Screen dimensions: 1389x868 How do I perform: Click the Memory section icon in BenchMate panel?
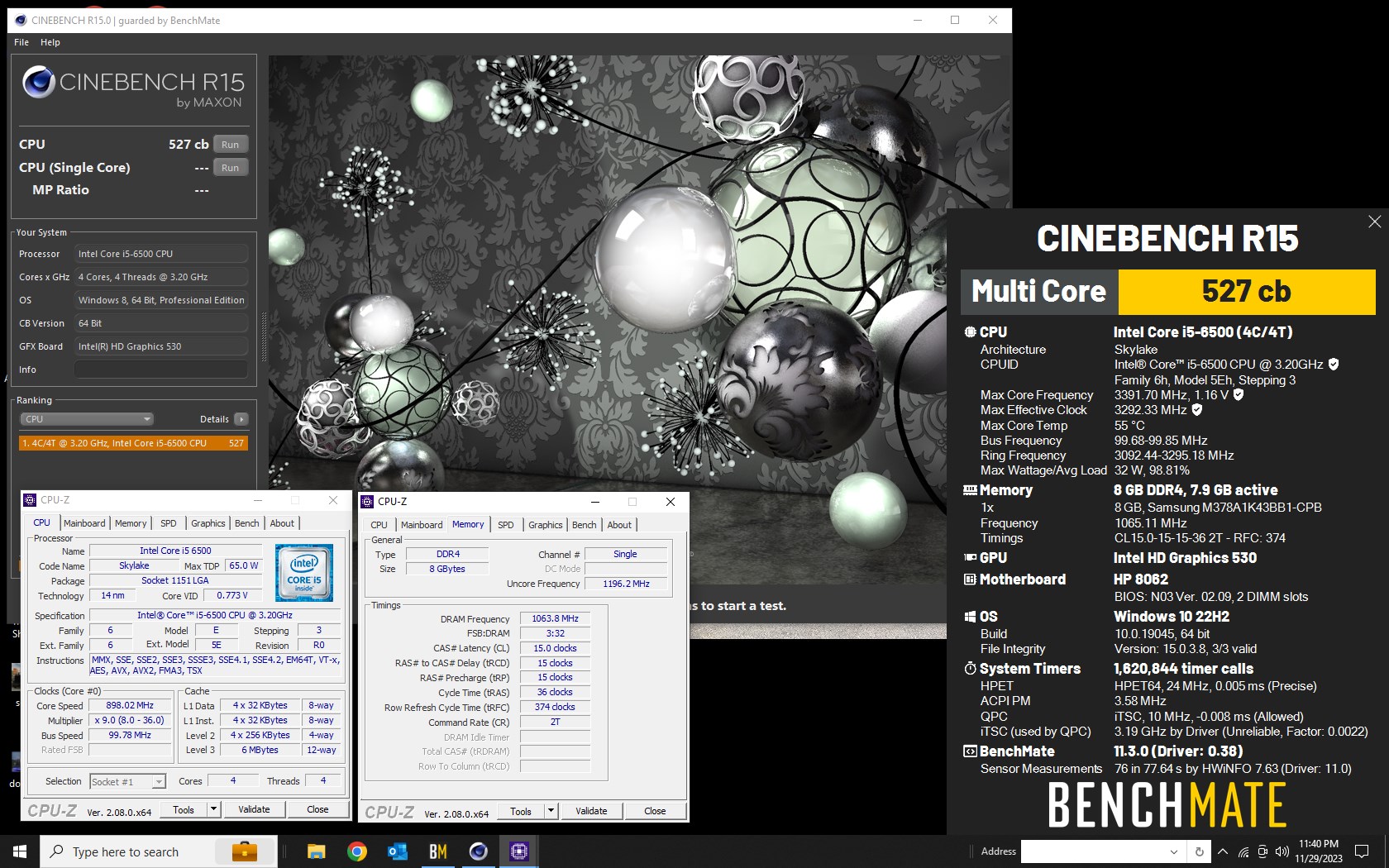coord(970,490)
